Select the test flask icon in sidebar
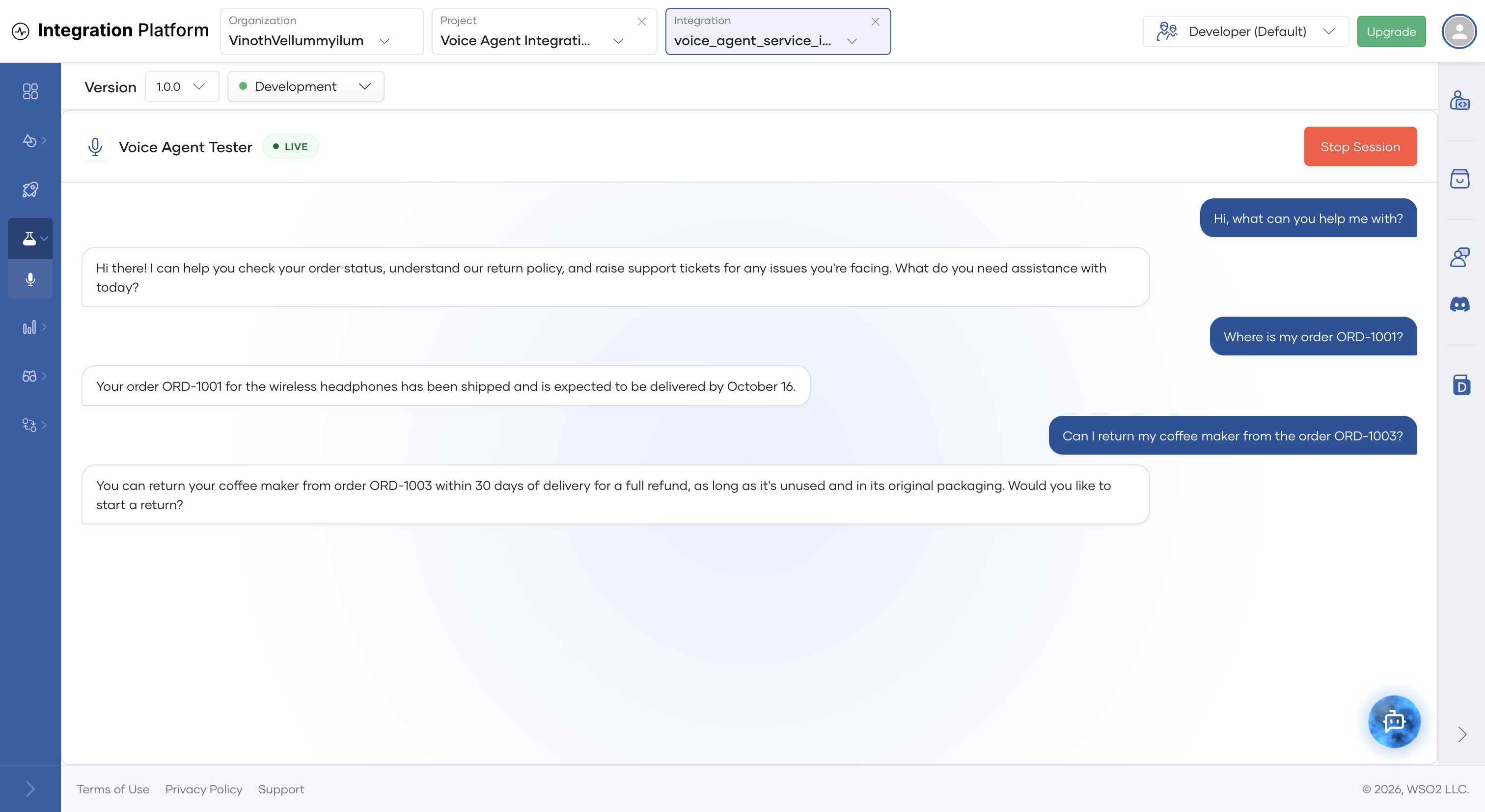1485x812 pixels. 29,238
